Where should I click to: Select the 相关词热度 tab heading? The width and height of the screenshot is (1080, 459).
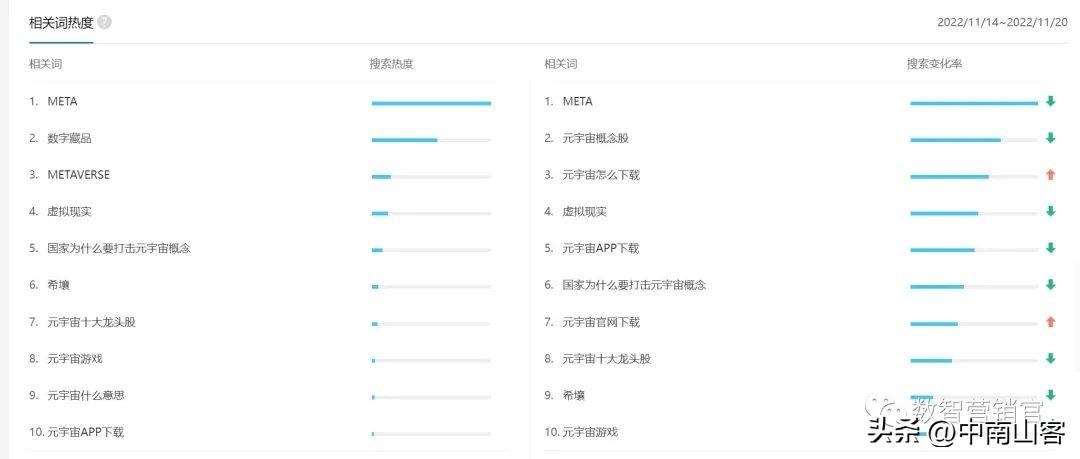click(61, 22)
